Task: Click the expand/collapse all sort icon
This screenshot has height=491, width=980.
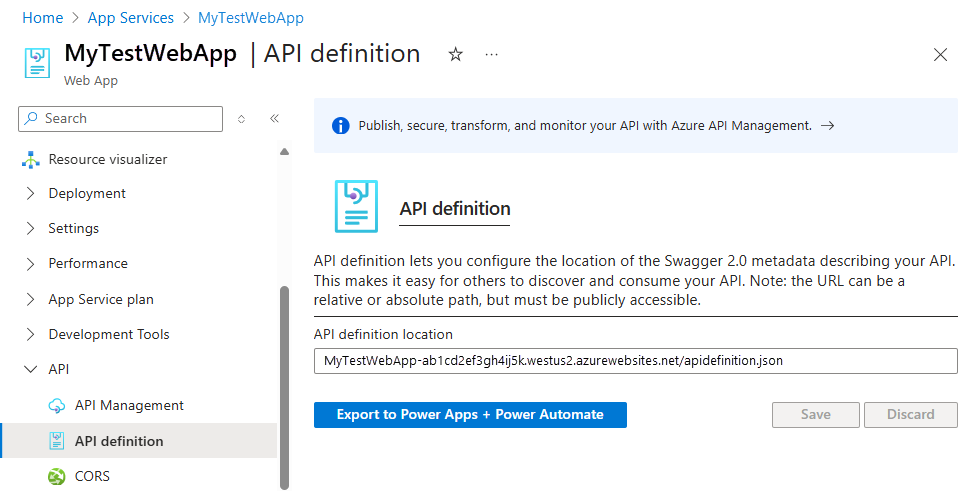Action: (x=241, y=119)
